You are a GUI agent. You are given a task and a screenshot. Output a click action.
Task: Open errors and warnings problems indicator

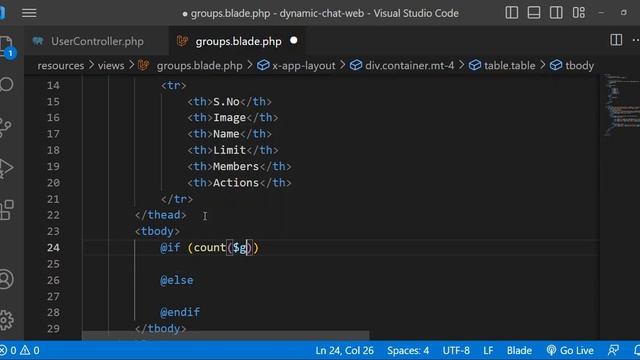click(20, 350)
